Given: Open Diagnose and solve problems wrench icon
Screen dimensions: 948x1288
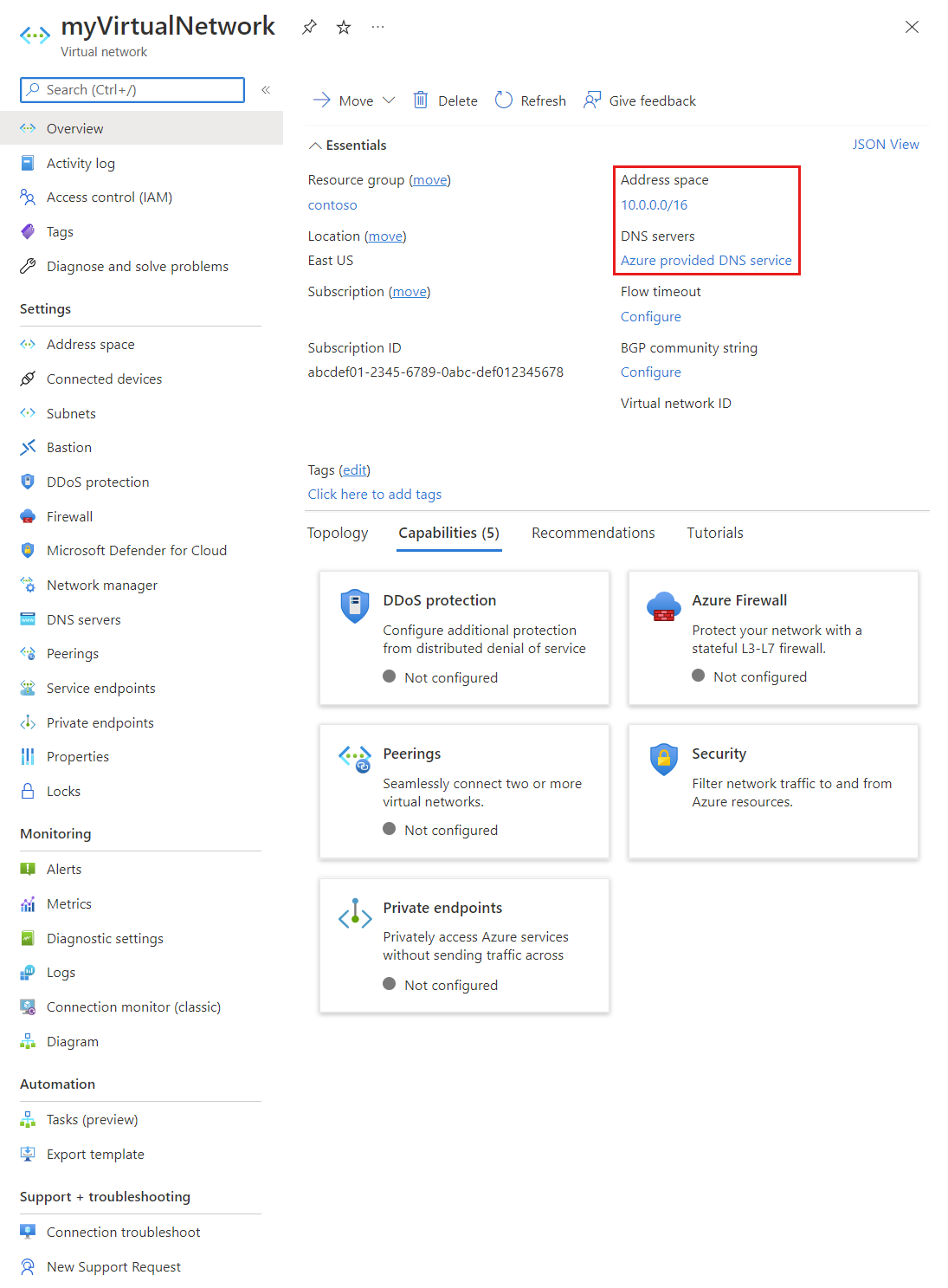Looking at the screenshot, I should [x=28, y=267].
